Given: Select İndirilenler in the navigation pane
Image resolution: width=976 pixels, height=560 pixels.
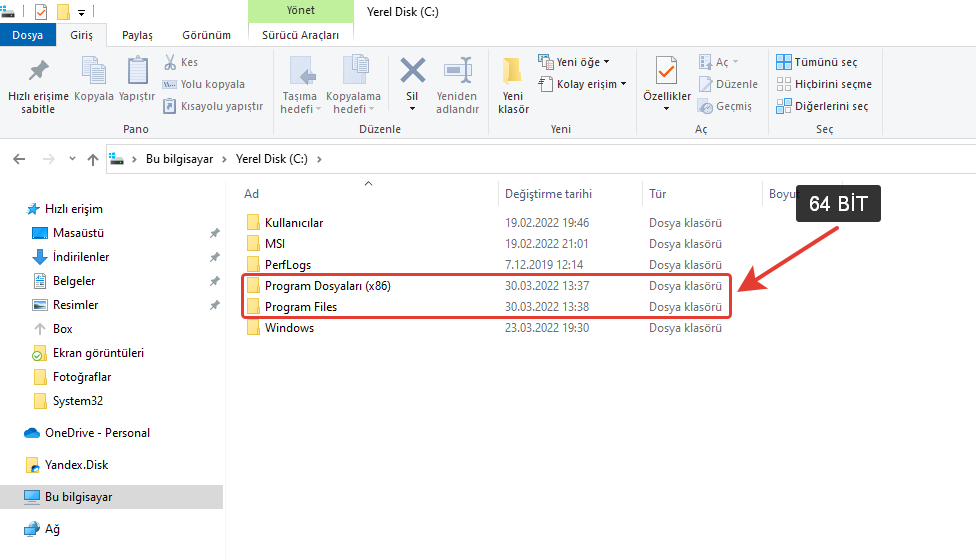Looking at the screenshot, I should (81, 257).
